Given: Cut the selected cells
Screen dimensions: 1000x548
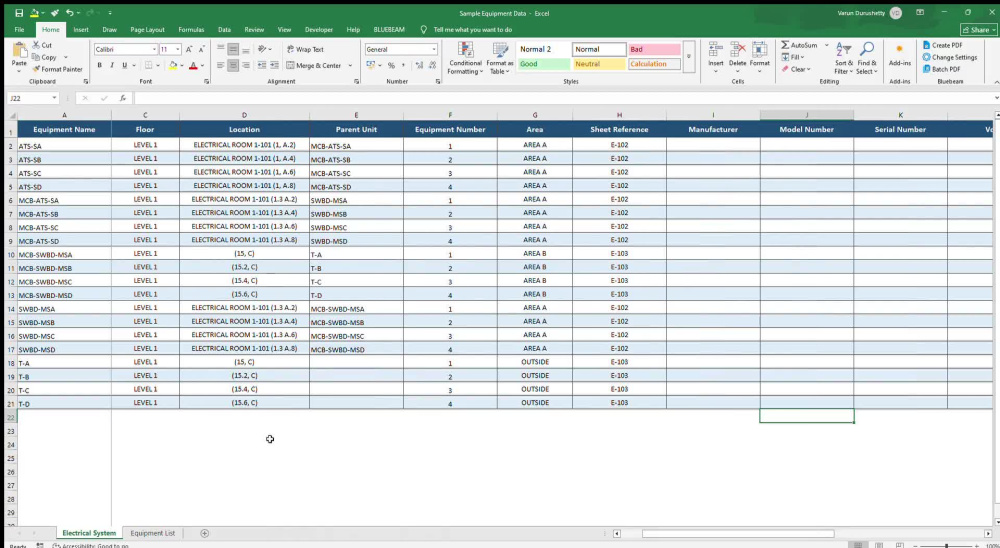Looking at the screenshot, I should point(42,45).
